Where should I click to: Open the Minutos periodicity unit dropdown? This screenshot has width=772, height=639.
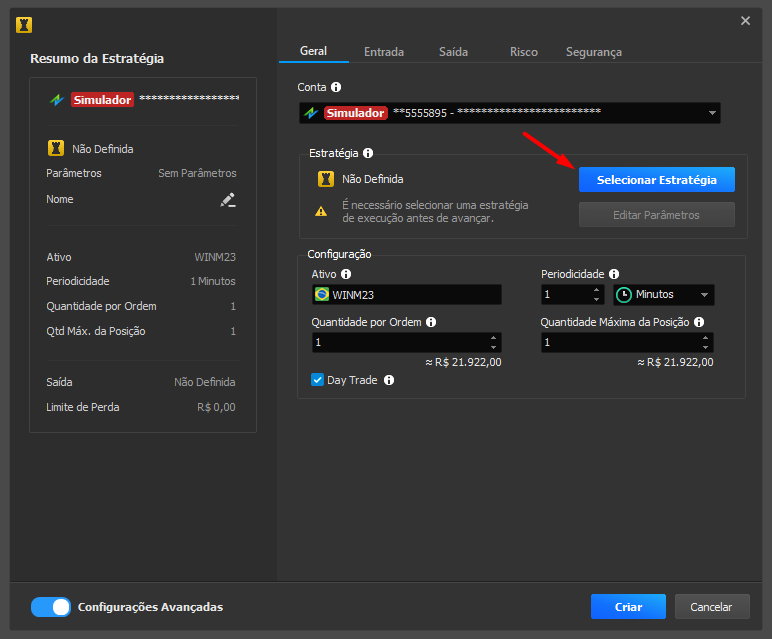pyautogui.click(x=664, y=295)
